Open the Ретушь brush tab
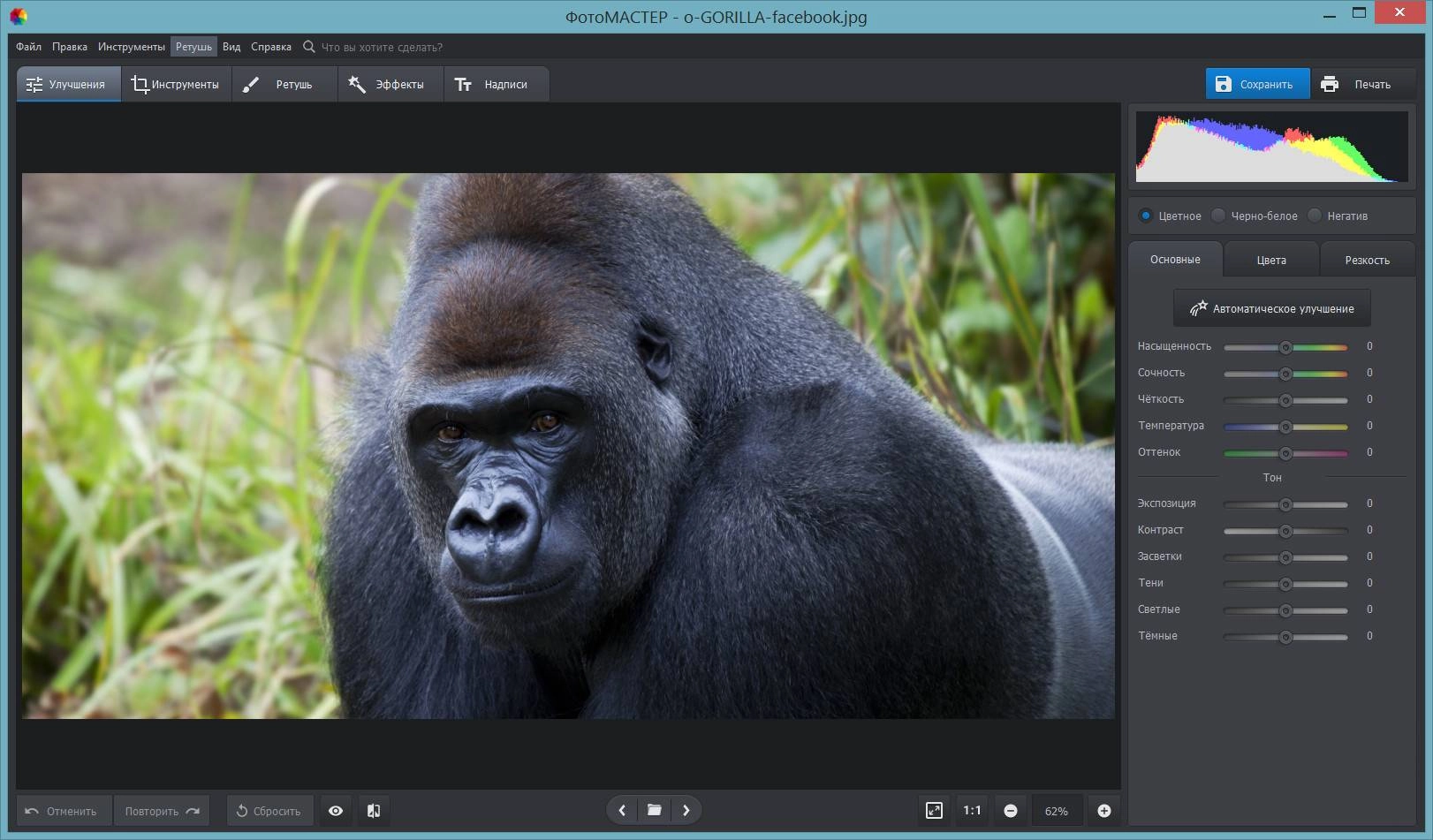Image resolution: width=1433 pixels, height=840 pixels. [284, 84]
